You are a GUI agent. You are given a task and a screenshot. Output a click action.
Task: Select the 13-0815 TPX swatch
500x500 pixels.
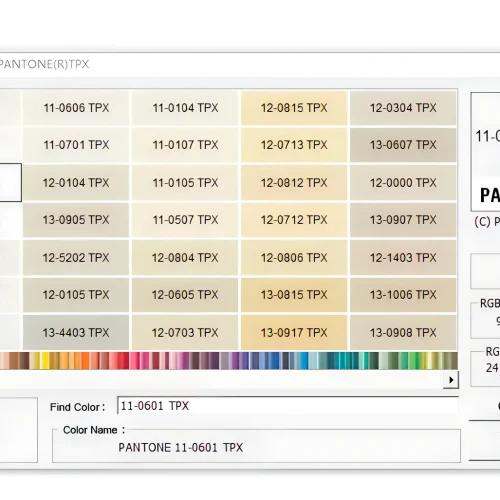pyautogui.click(x=294, y=295)
